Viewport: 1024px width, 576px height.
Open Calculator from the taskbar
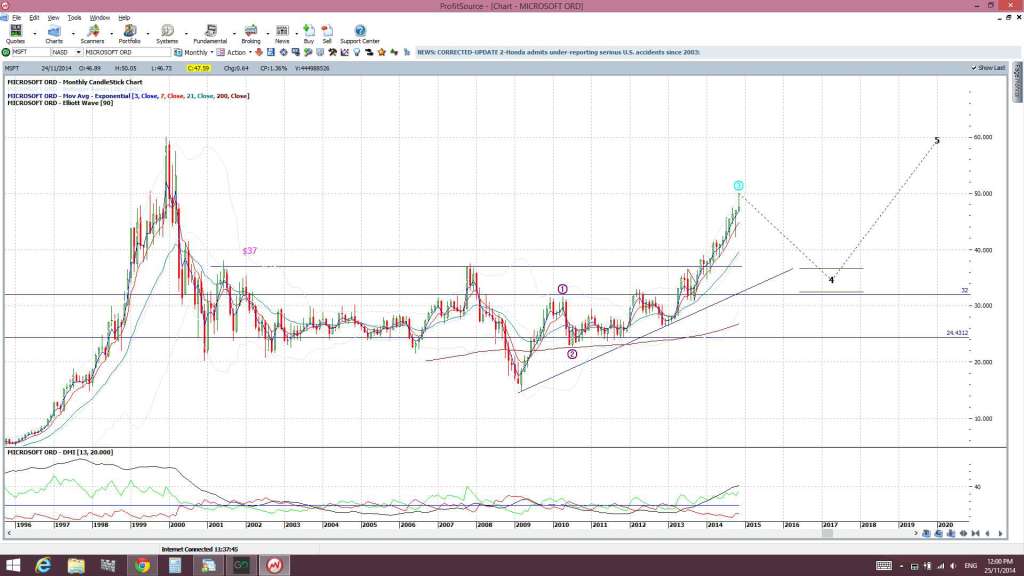(x=175, y=565)
